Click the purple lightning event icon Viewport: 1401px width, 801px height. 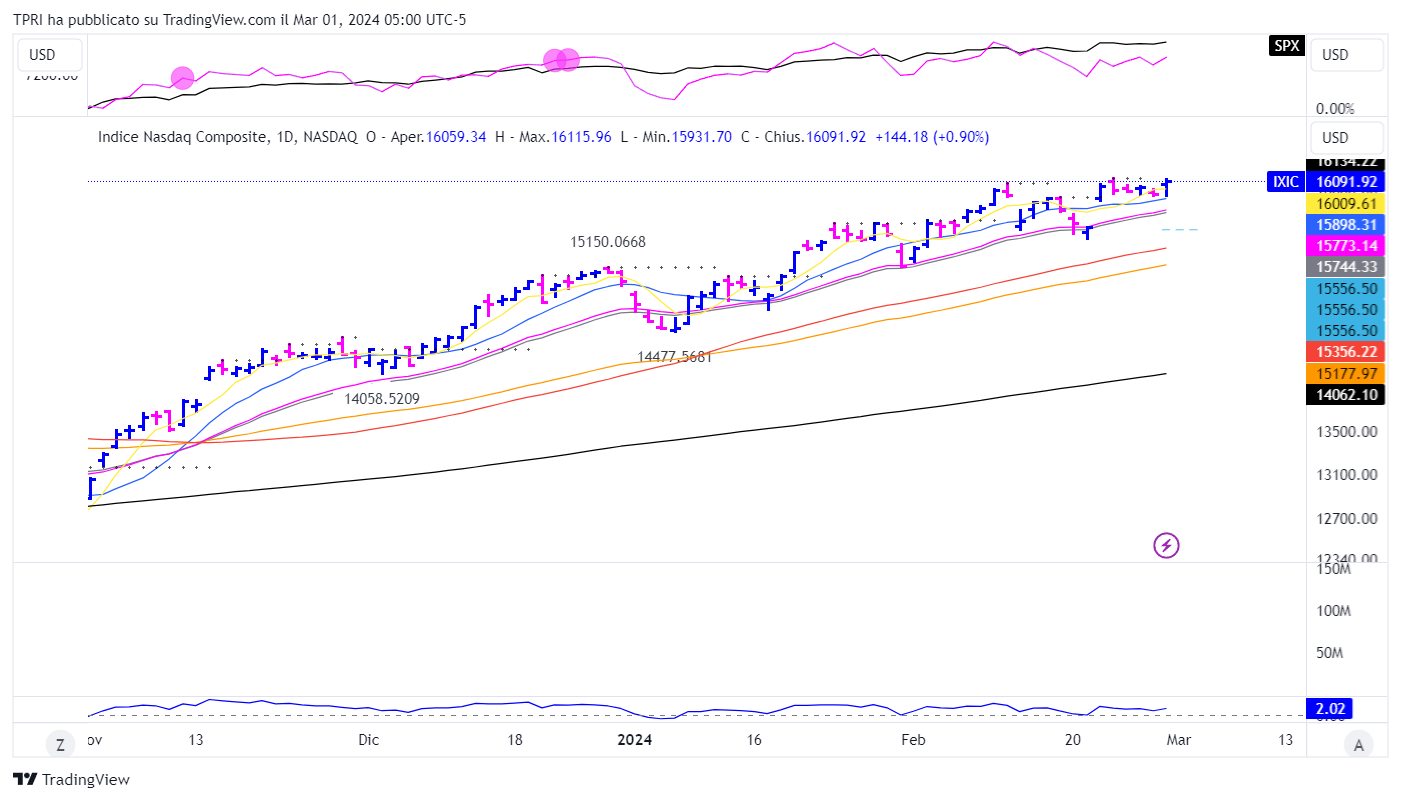point(1167,545)
